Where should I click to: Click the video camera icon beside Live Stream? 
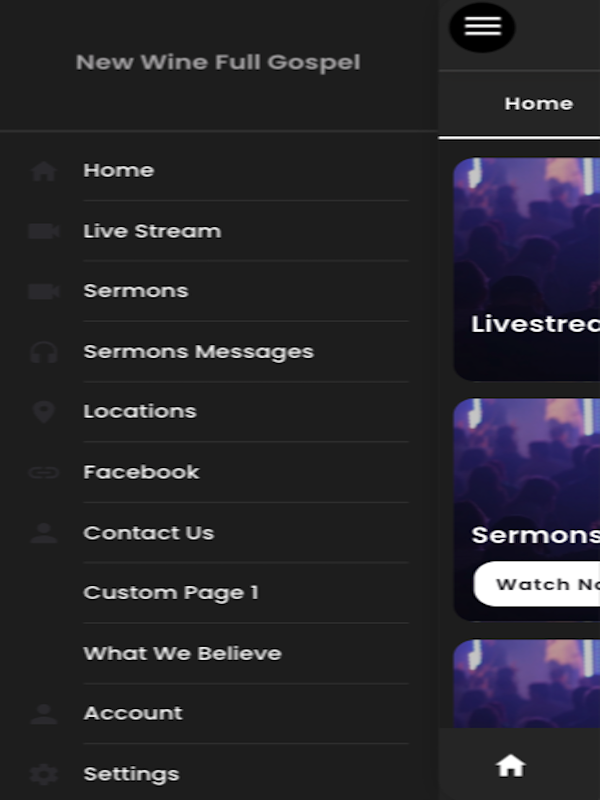click(x=43, y=231)
